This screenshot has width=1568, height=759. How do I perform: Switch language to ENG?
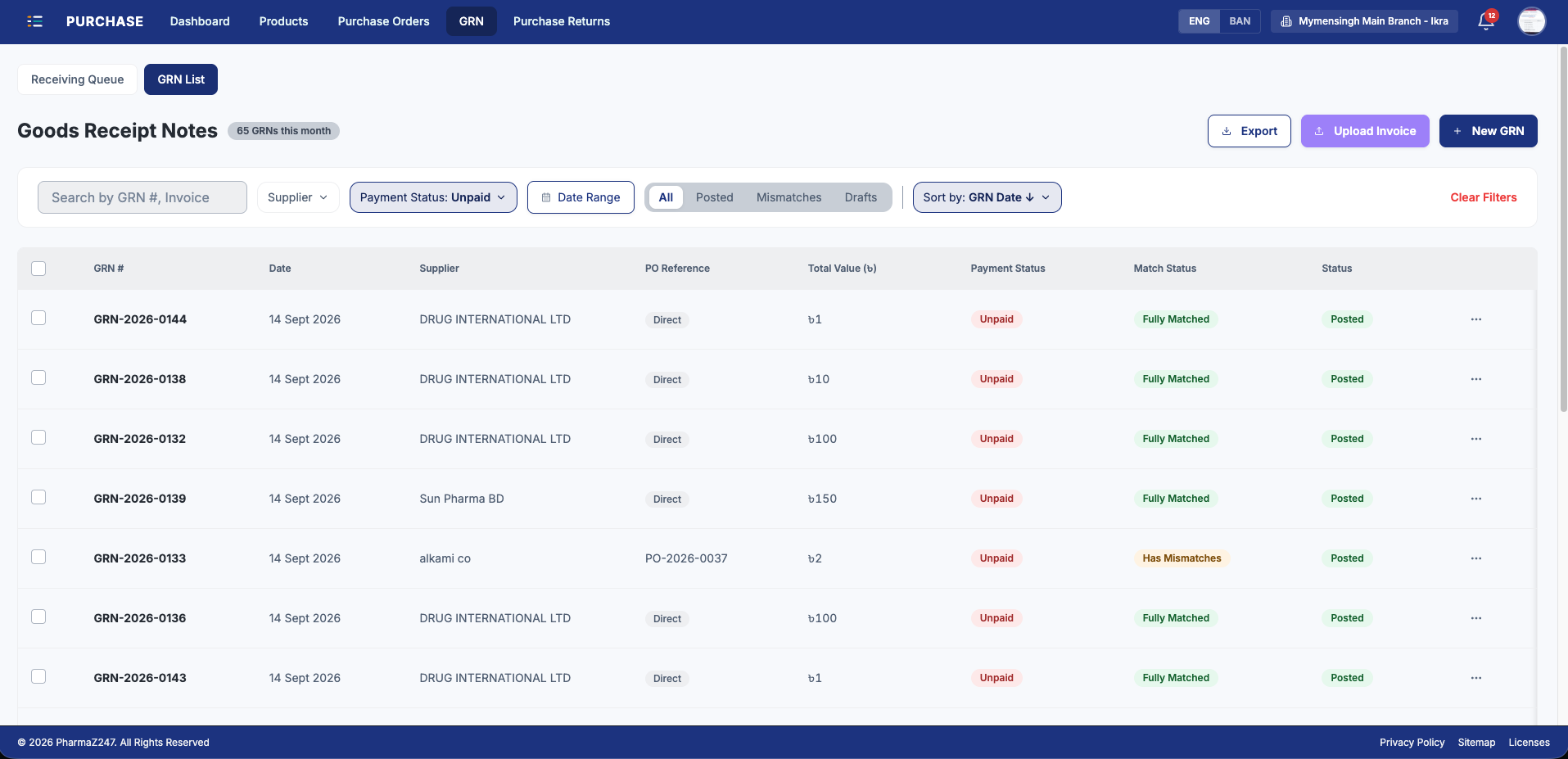(x=1199, y=21)
